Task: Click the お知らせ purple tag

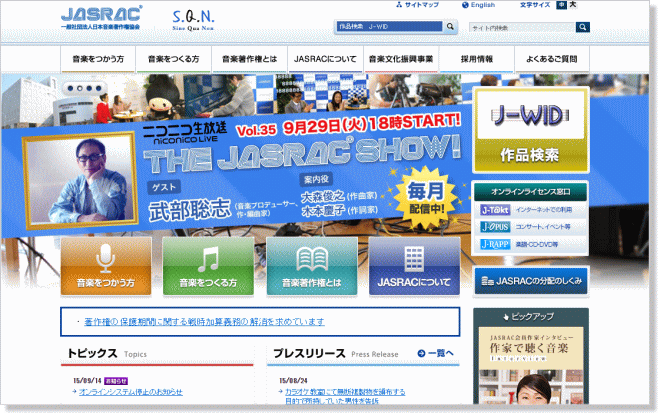Action: (x=116, y=381)
